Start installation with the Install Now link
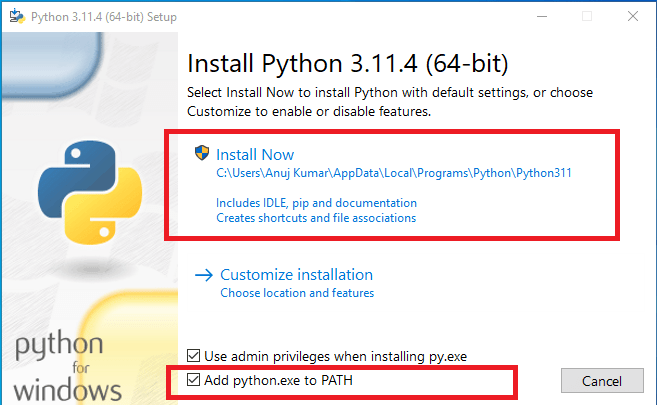This screenshot has height=405, width=657. tap(255, 155)
